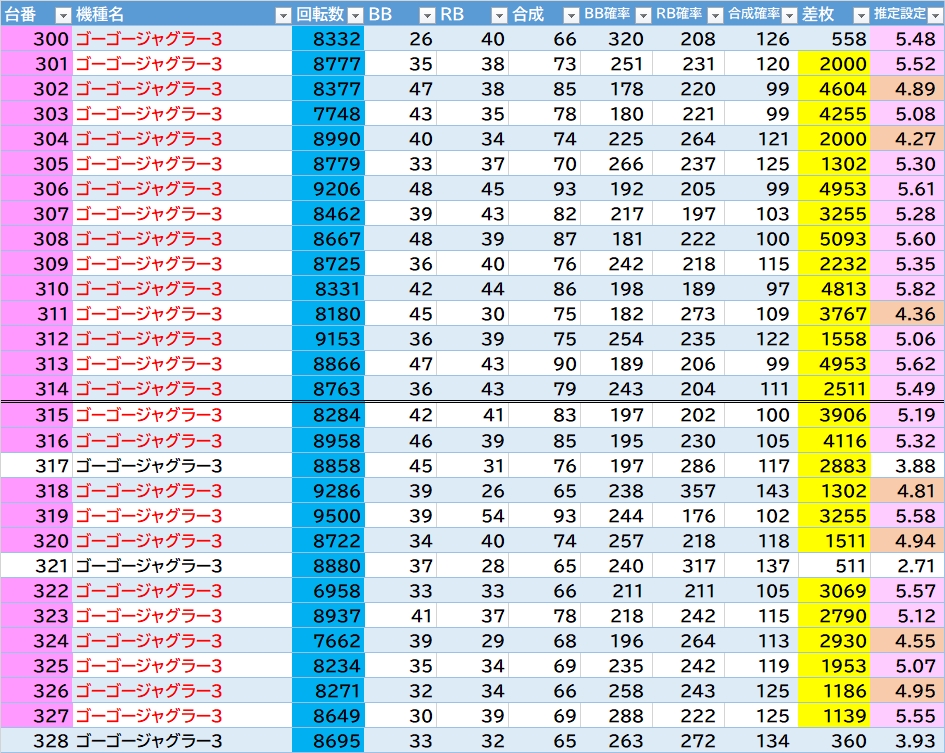Select the RB確率 cell 286
945x753 pixels.
point(688,465)
